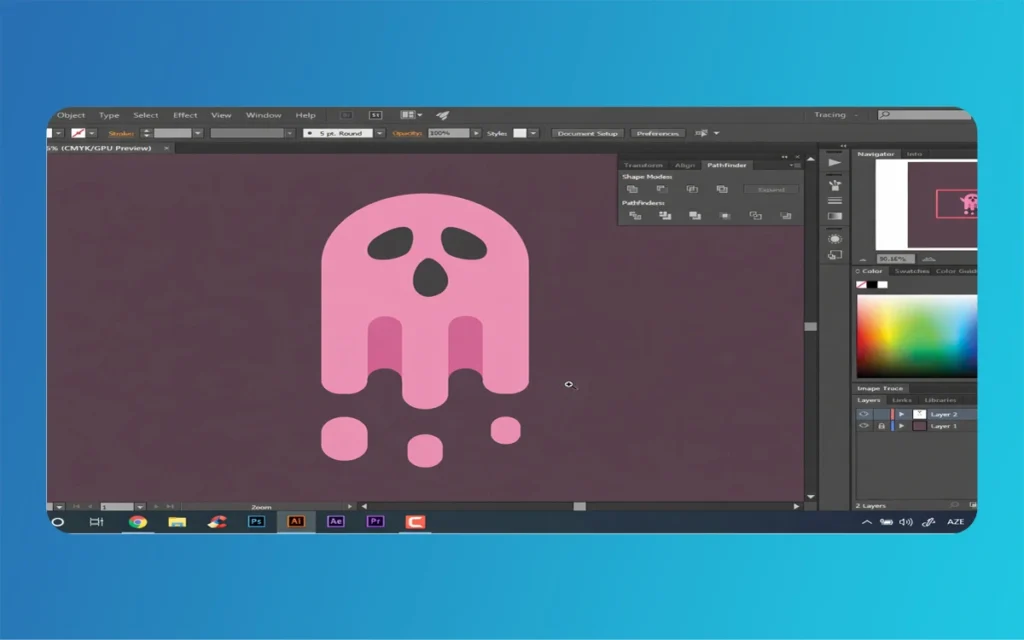Apply the Minus Front shape mode

pos(662,189)
